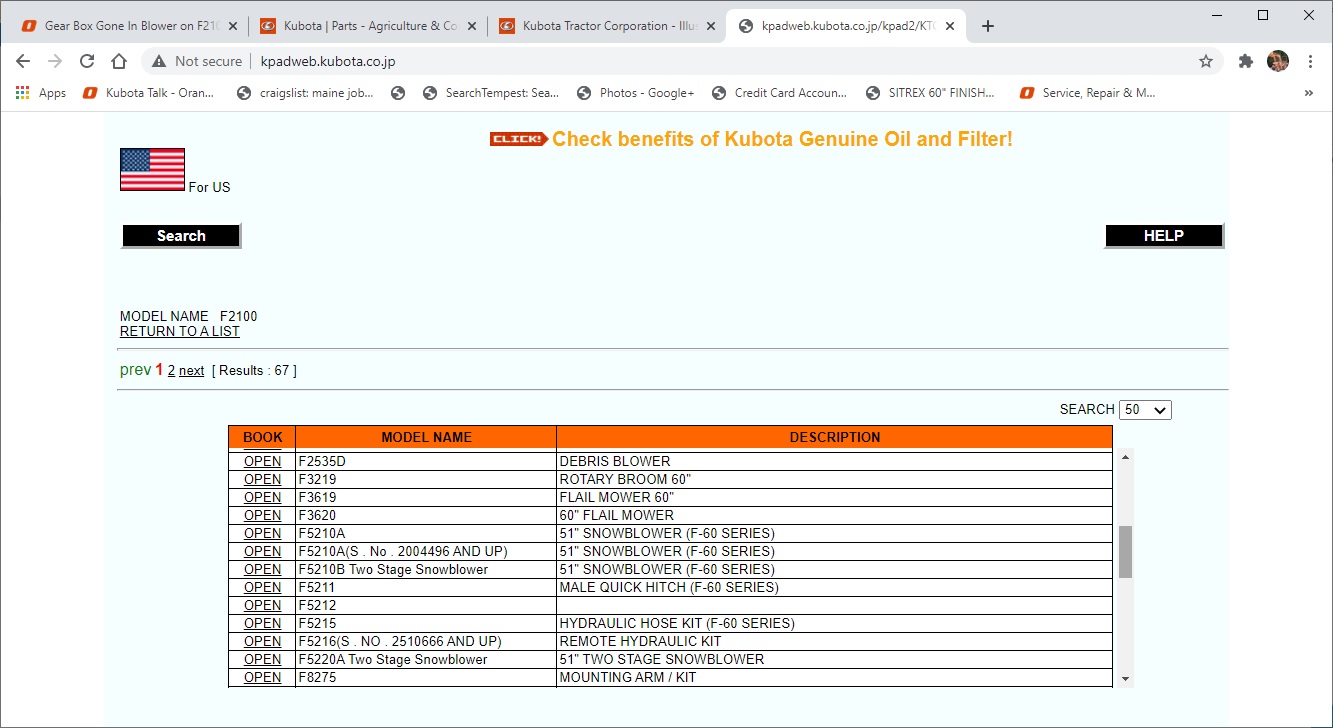The height and width of the screenshot is (728, 1333).
Task: Click the black Search button
Action: pyautogui.click(x=181, y=236)
